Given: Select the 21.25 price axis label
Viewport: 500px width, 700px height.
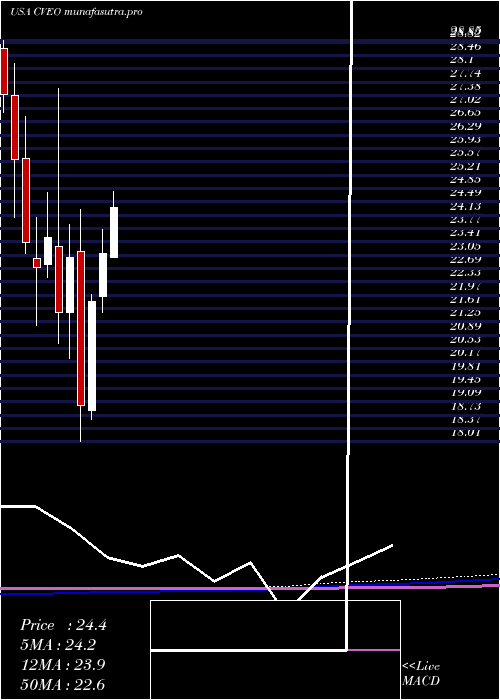Looking at the screenshot, I should [x=465, y=312].
